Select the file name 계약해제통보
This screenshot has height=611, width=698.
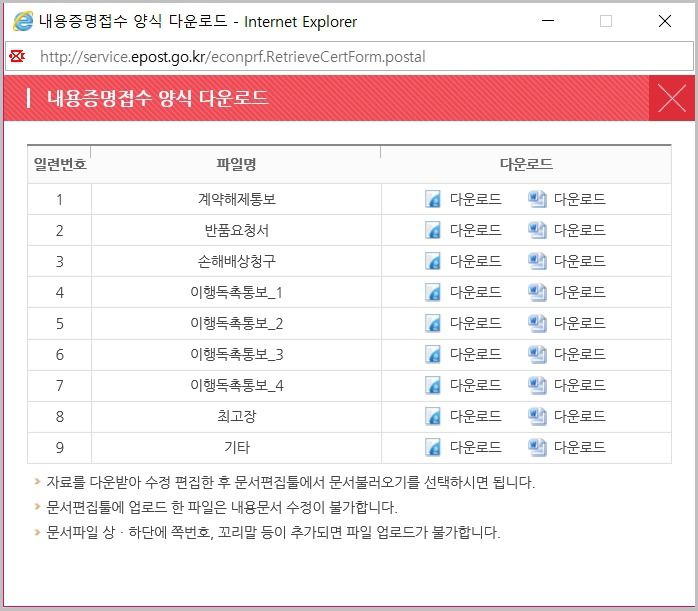click(x=237, y=199)
